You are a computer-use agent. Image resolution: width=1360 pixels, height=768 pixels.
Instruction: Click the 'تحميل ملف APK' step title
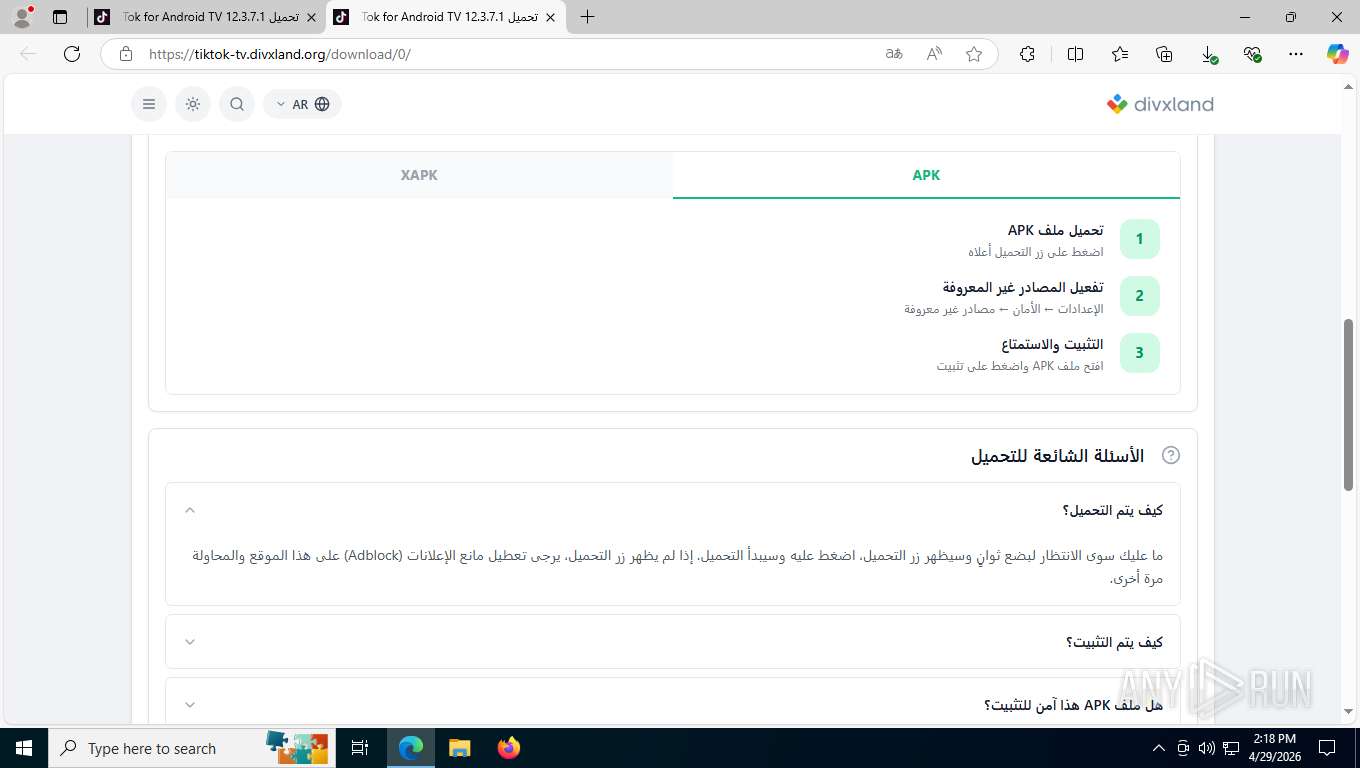tap(1056, 231)
